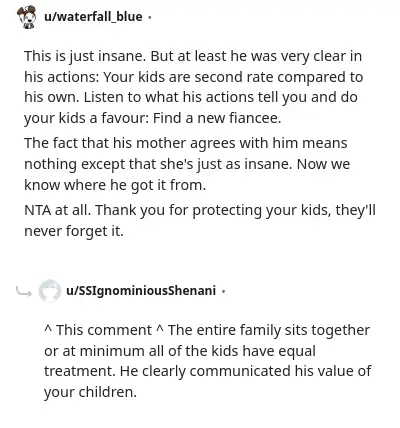Select the paragraph starting 'The fact that his mother'

pyautogui.click(x=187, y=164)
